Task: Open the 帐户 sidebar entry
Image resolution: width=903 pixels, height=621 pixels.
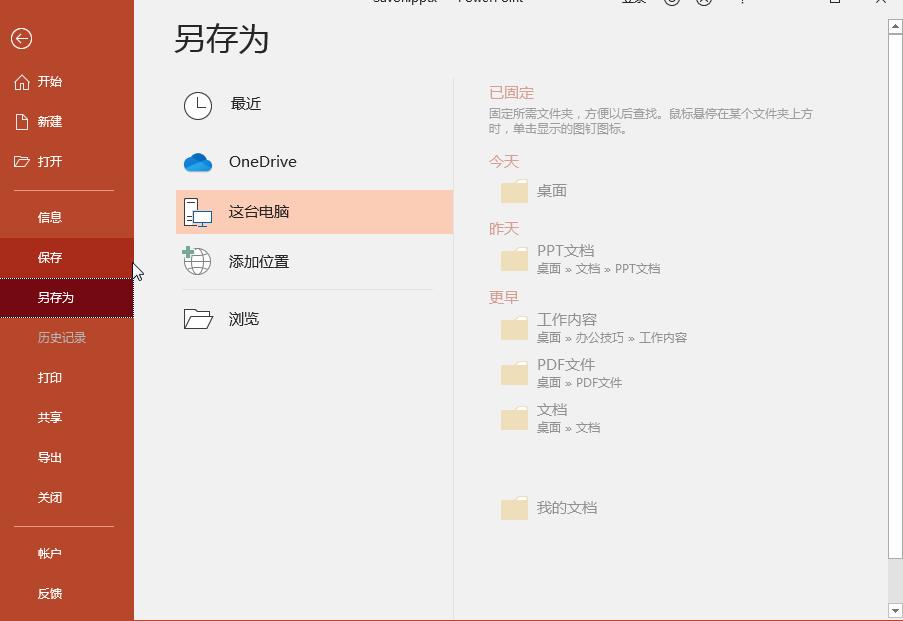Action: tap(50, 553)
